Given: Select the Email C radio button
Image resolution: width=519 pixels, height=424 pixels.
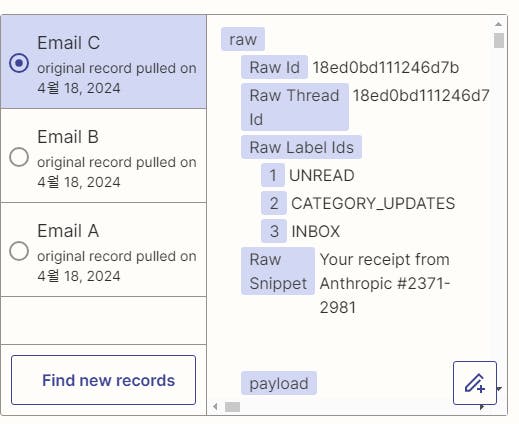Looking at the screenshot, I should [19, 63].
